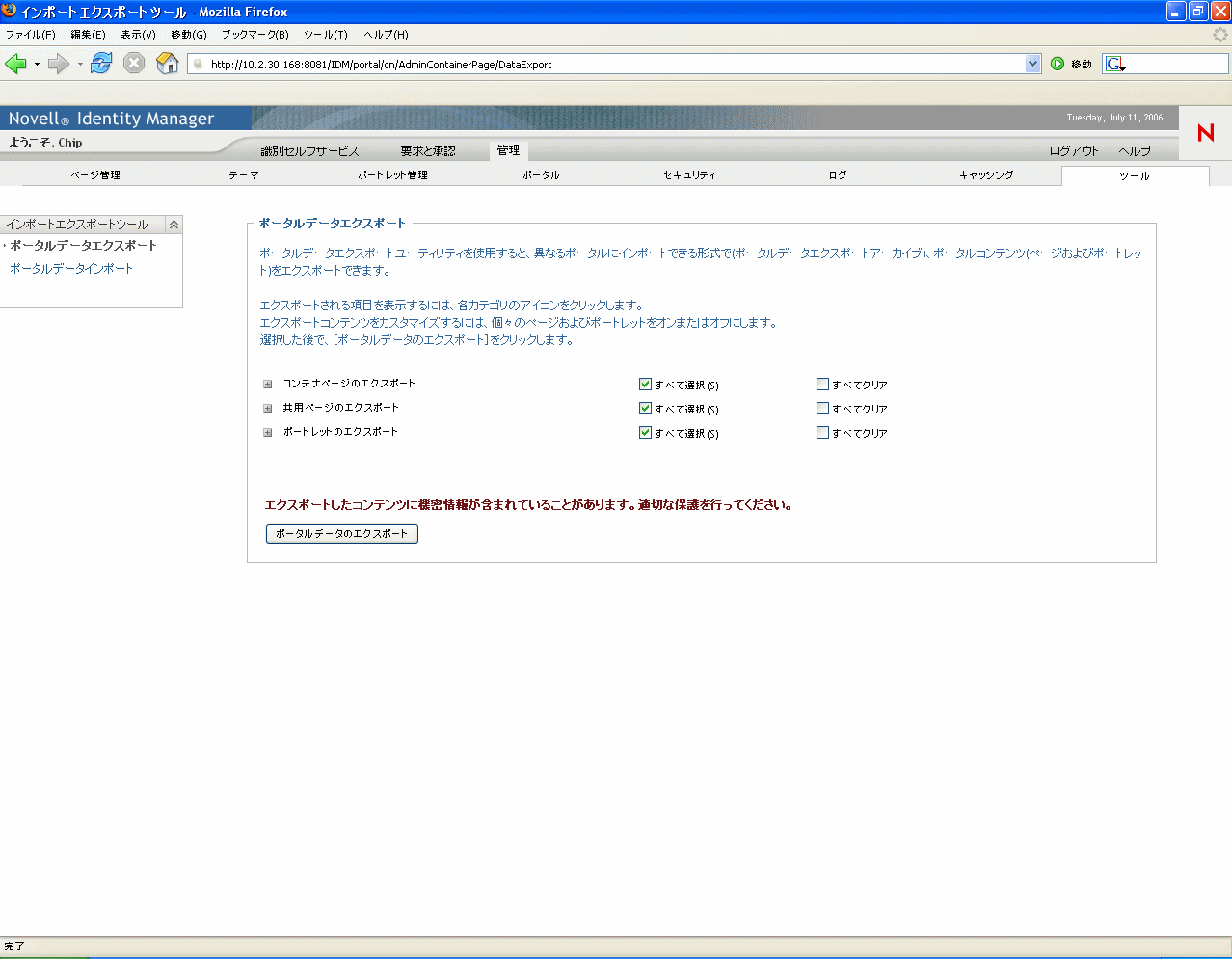This screenshot has height=959, width=1232.
Task: Click the ログアウト link
Action: click(x=1074, y=151)
